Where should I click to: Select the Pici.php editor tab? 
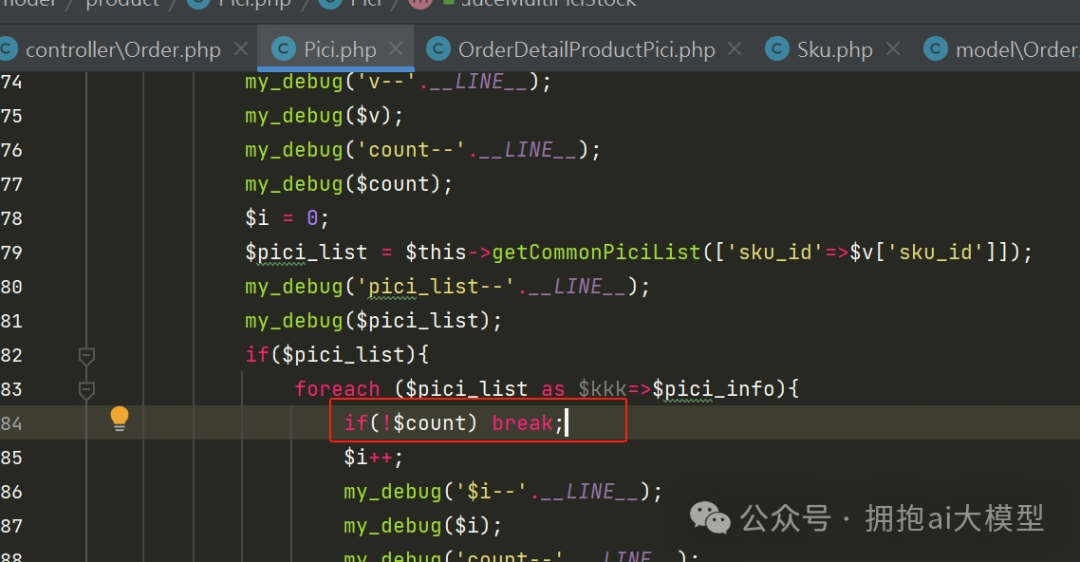coord(336,50)
